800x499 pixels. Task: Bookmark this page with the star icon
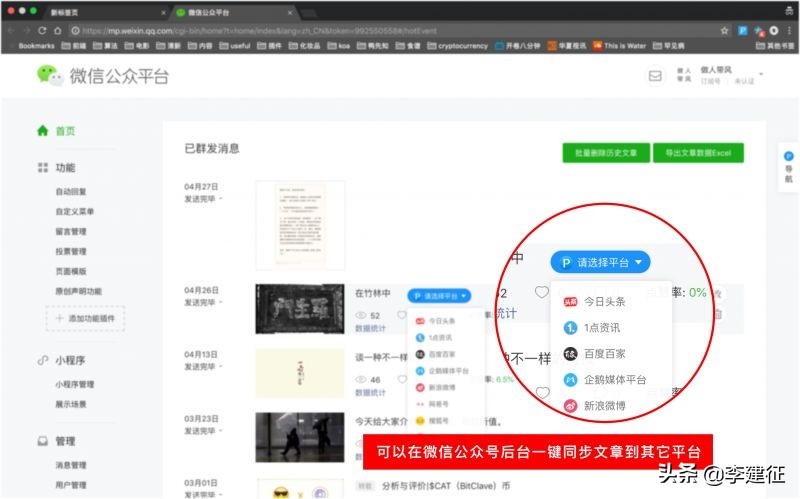(x=724, y=31)
